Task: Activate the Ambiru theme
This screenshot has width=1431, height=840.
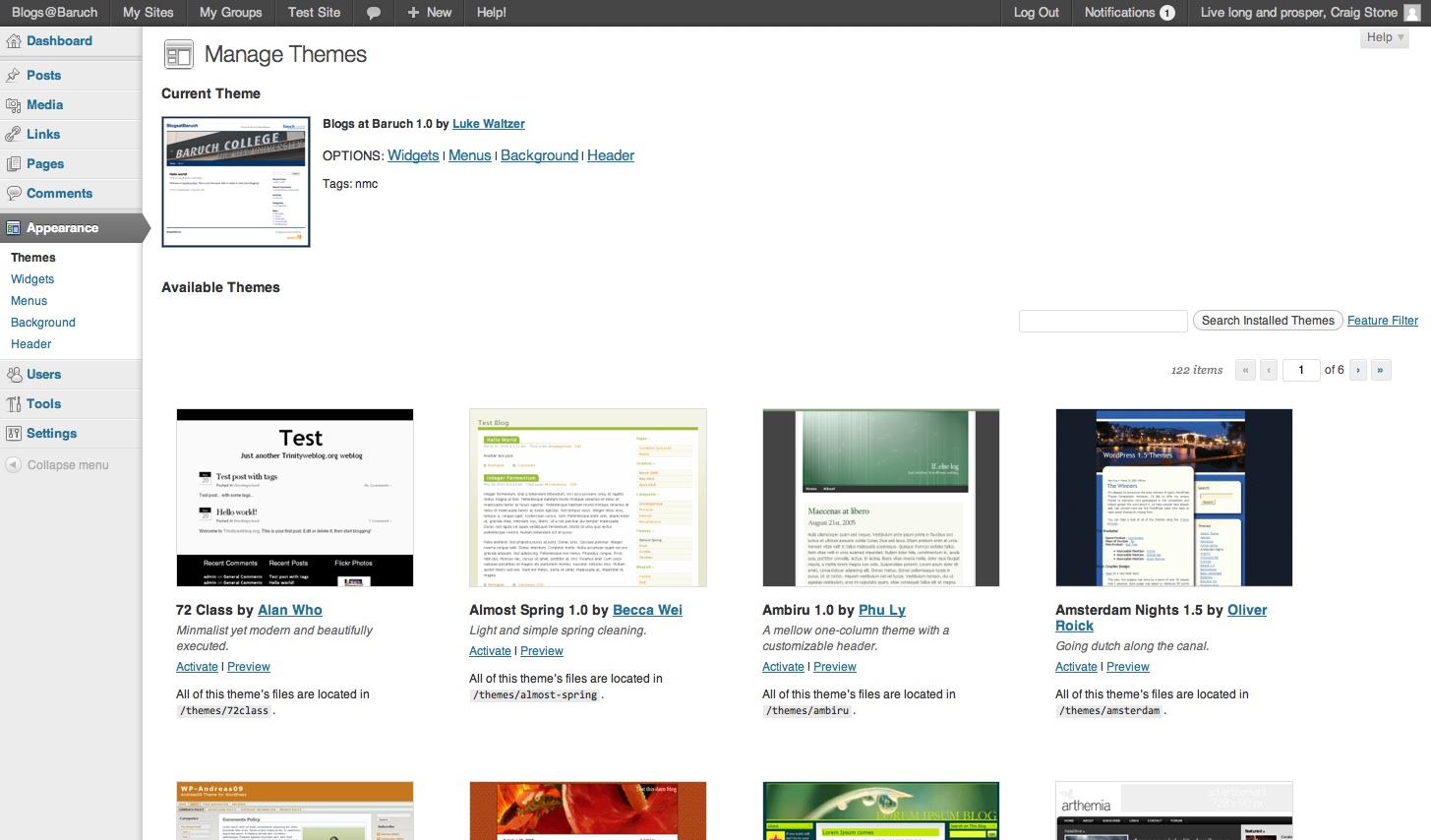Action: tap(783, 667)
